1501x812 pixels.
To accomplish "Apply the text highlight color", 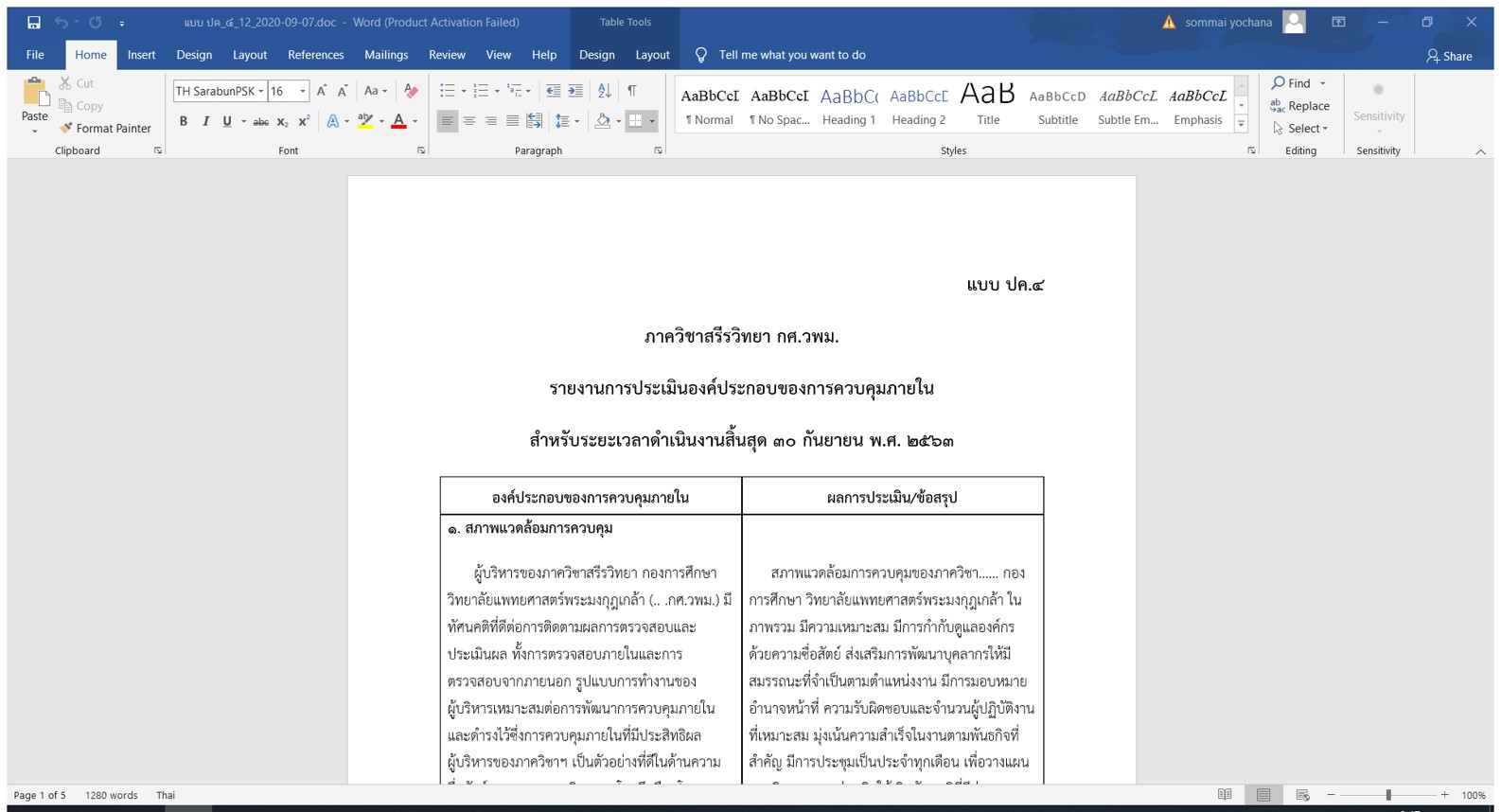I will 364,121.
